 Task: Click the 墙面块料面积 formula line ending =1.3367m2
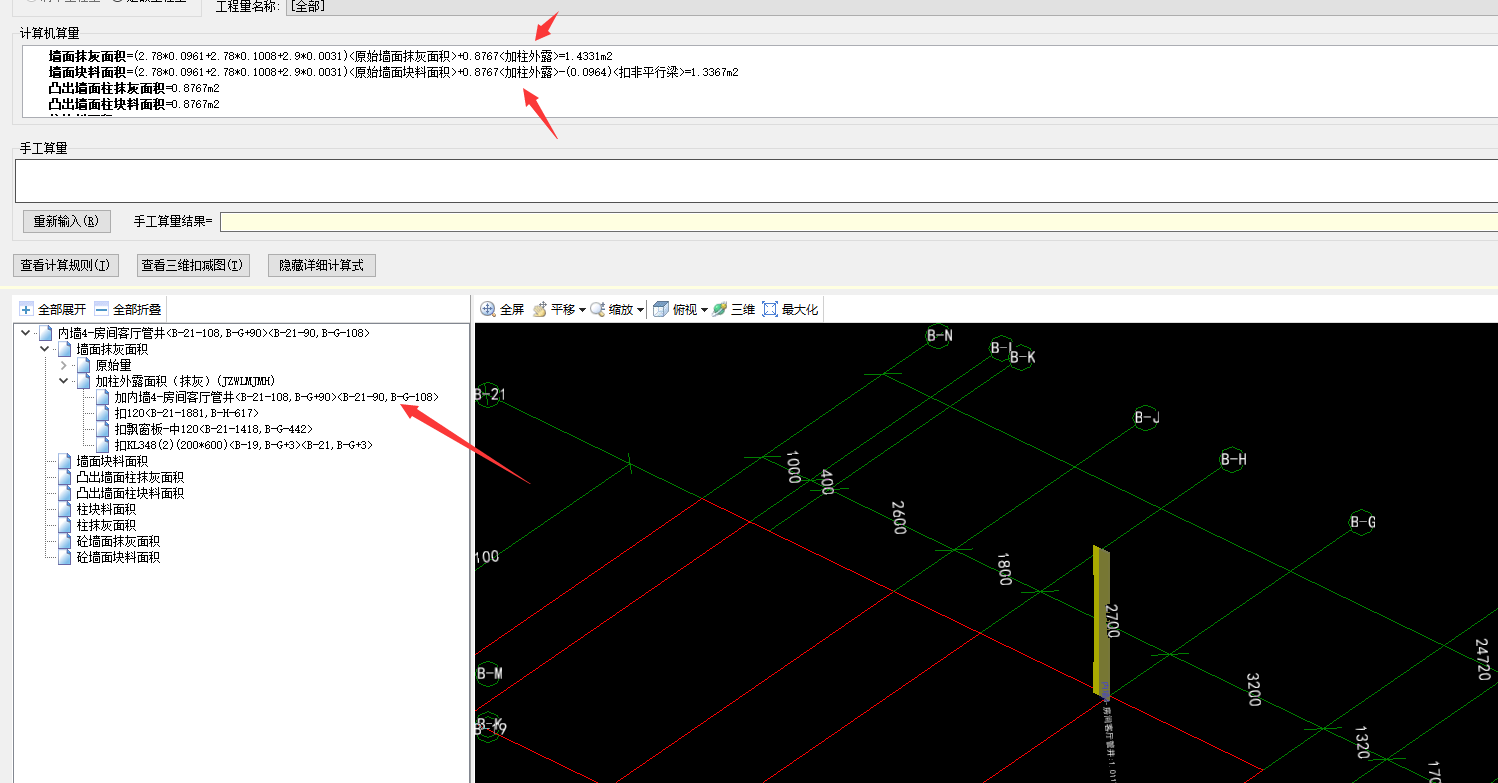(393, 73)
